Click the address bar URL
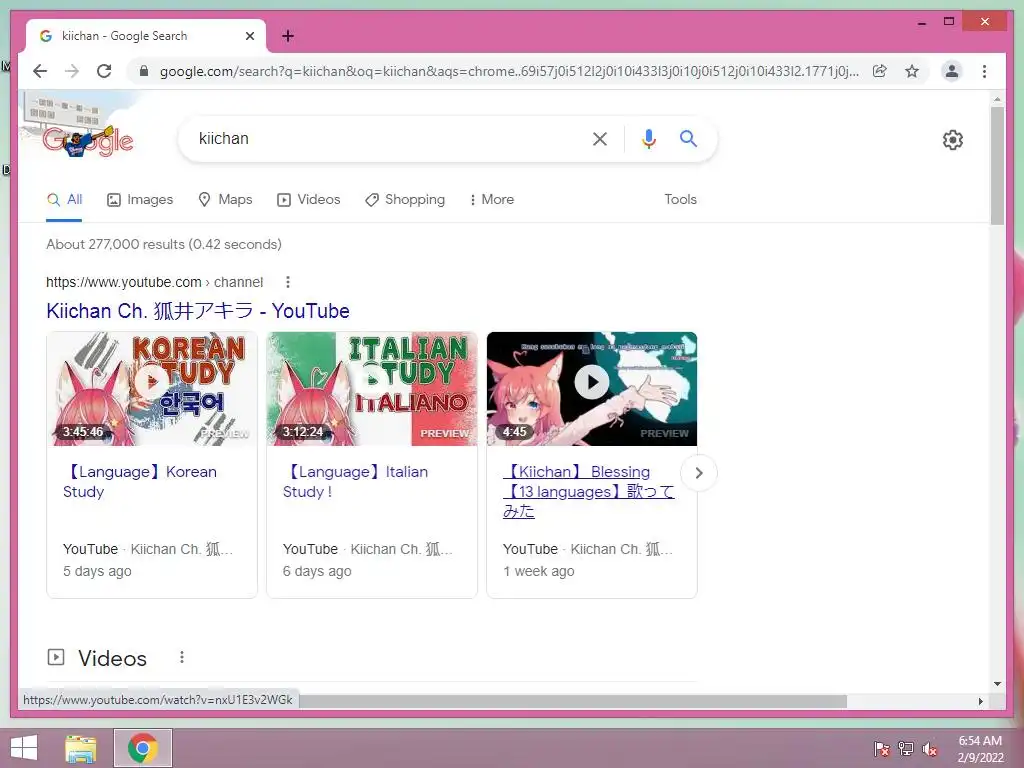This screenshot has height=768, width=1024. click(509, 71)
